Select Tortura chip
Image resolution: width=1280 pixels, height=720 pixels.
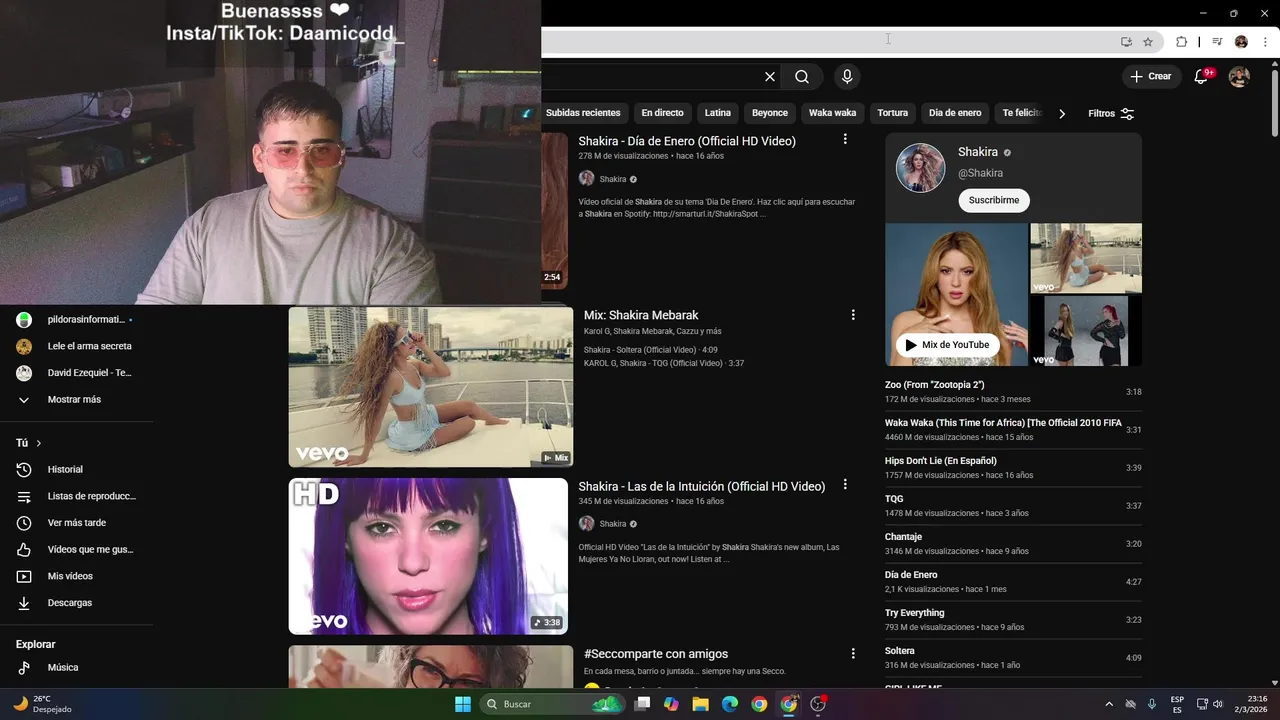[892, 113]
